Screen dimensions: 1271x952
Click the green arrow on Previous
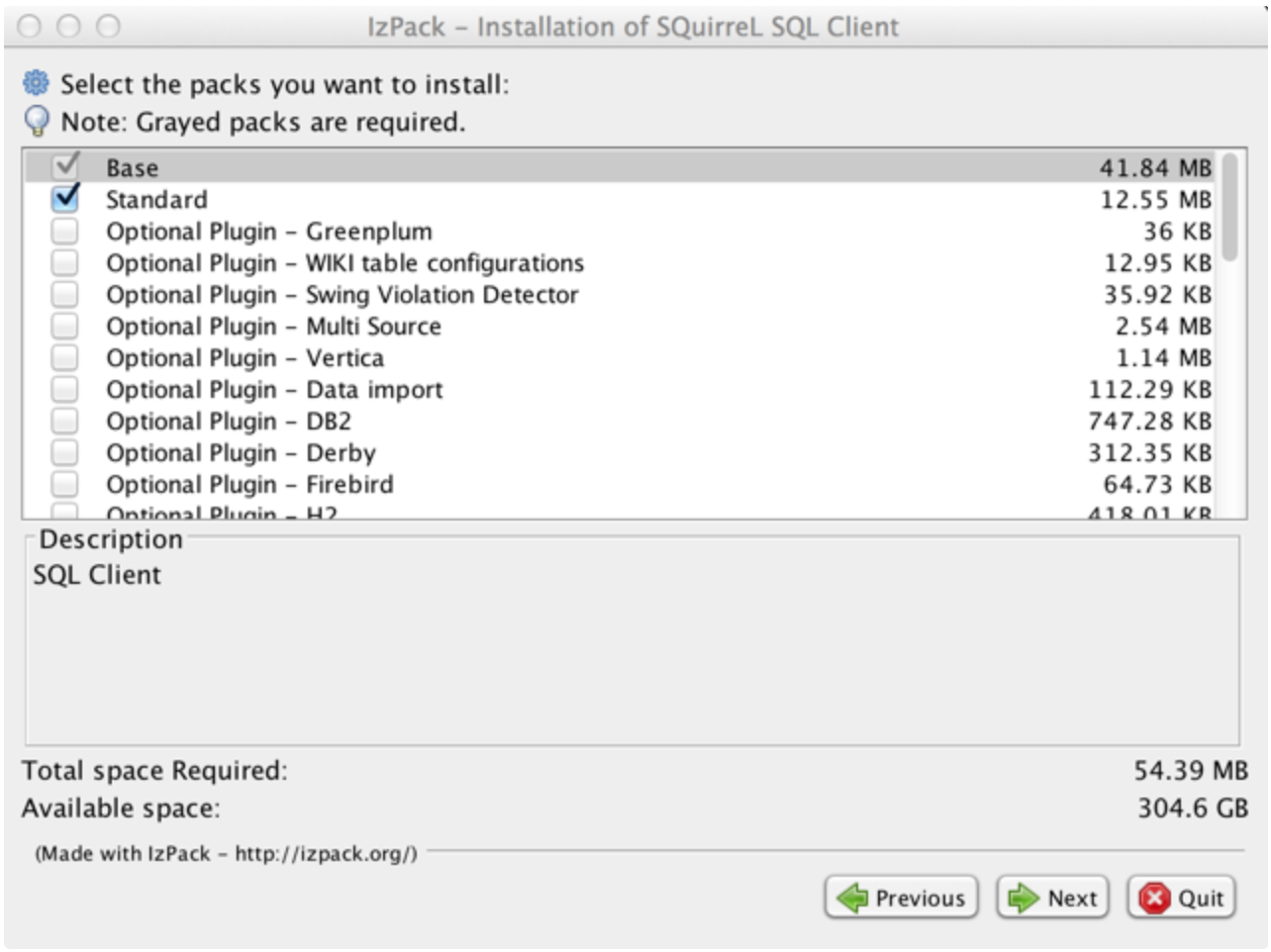(851, 898)
